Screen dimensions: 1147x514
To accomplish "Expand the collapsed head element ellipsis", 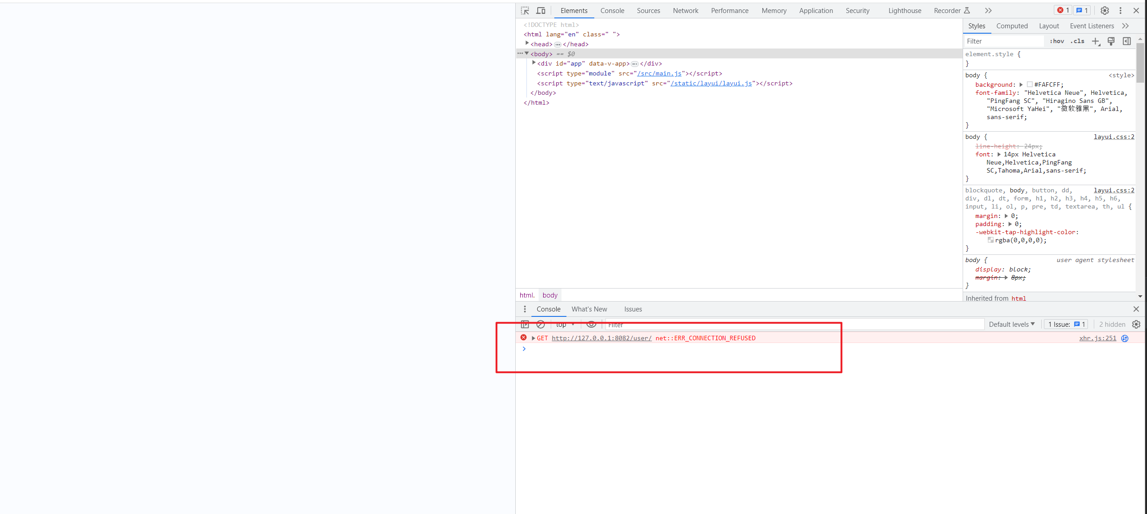I will tap(557, 44).
